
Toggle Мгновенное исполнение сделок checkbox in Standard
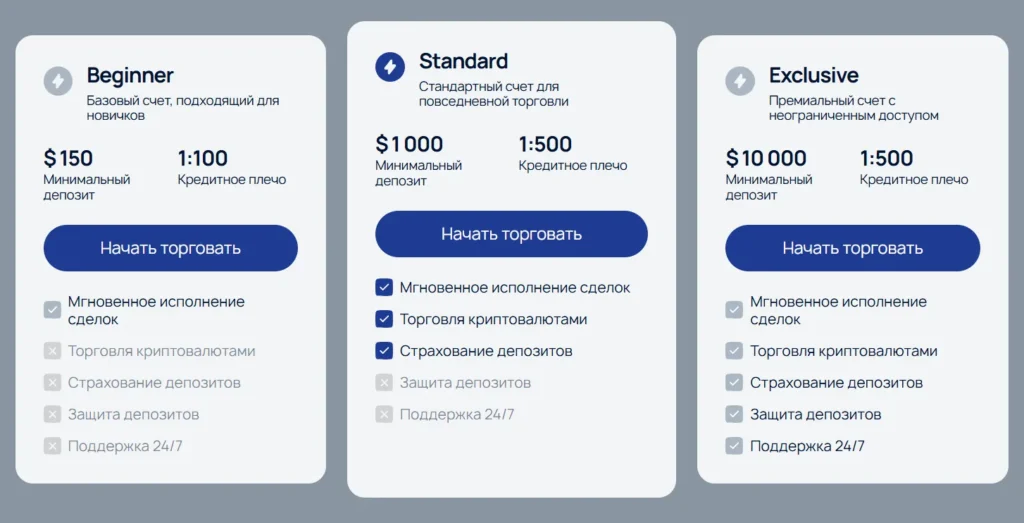click(x=384, y=288)
